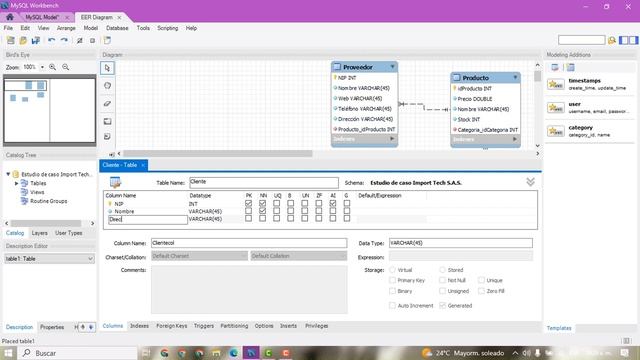Open the Scripting menu
This screenshot has width=640, height=360.
tap(168, 28)
